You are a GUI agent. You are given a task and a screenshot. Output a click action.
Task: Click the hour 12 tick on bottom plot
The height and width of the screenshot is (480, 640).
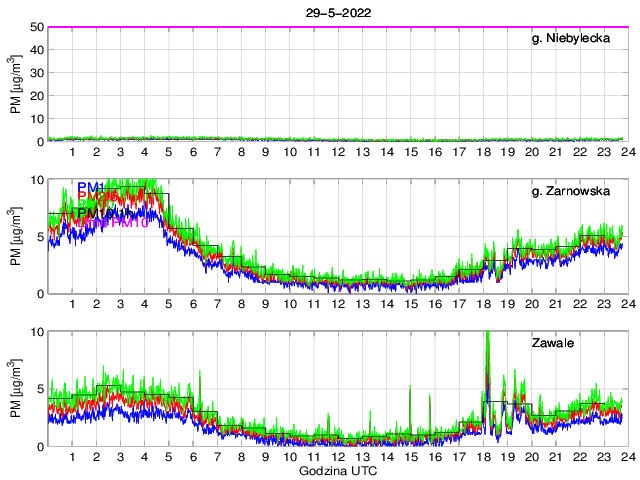tap(338, 457)
